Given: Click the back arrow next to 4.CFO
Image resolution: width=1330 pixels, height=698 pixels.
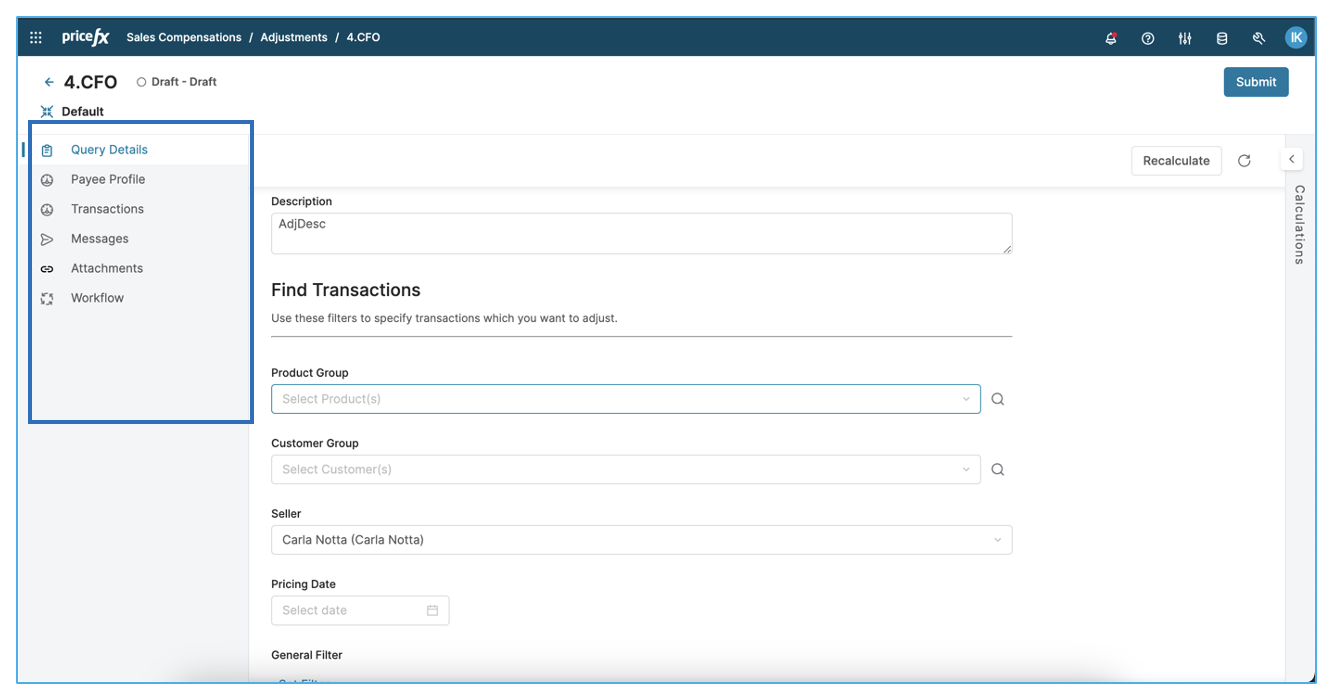Looking at the screenshot, I should point(49,82).
